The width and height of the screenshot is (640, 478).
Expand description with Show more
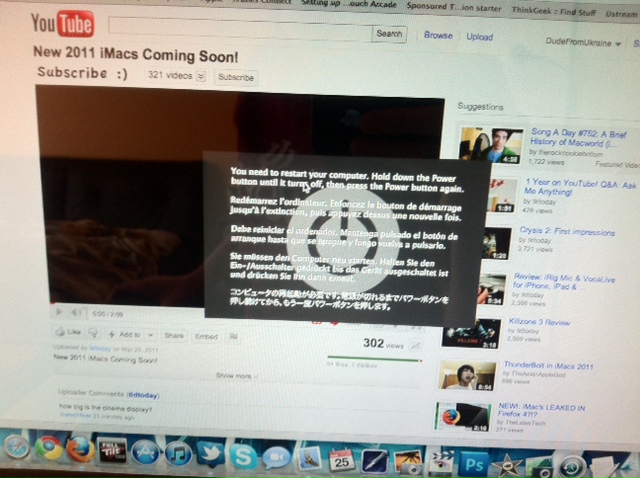(237, 376)
